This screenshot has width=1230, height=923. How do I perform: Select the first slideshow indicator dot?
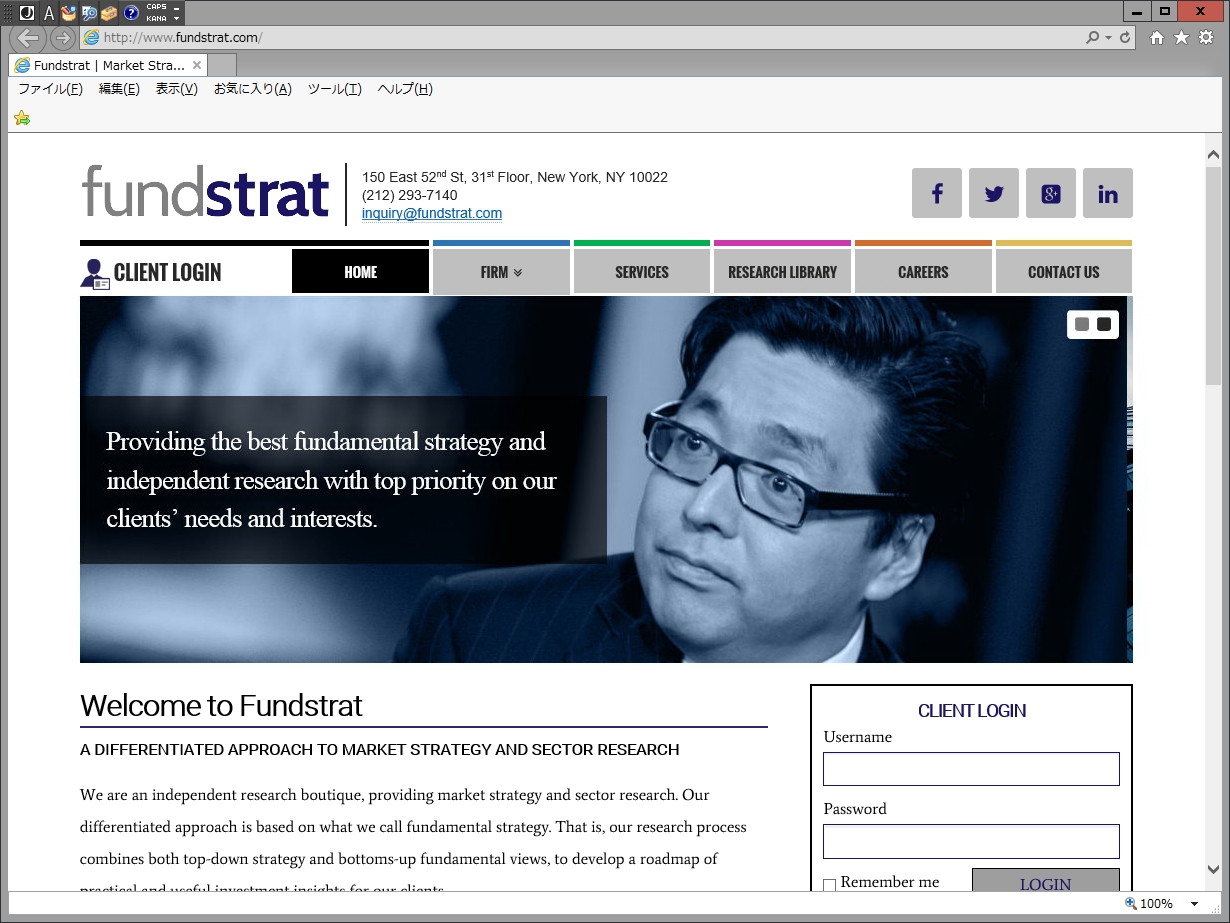pyautogui.click(x=1082, y=324)
